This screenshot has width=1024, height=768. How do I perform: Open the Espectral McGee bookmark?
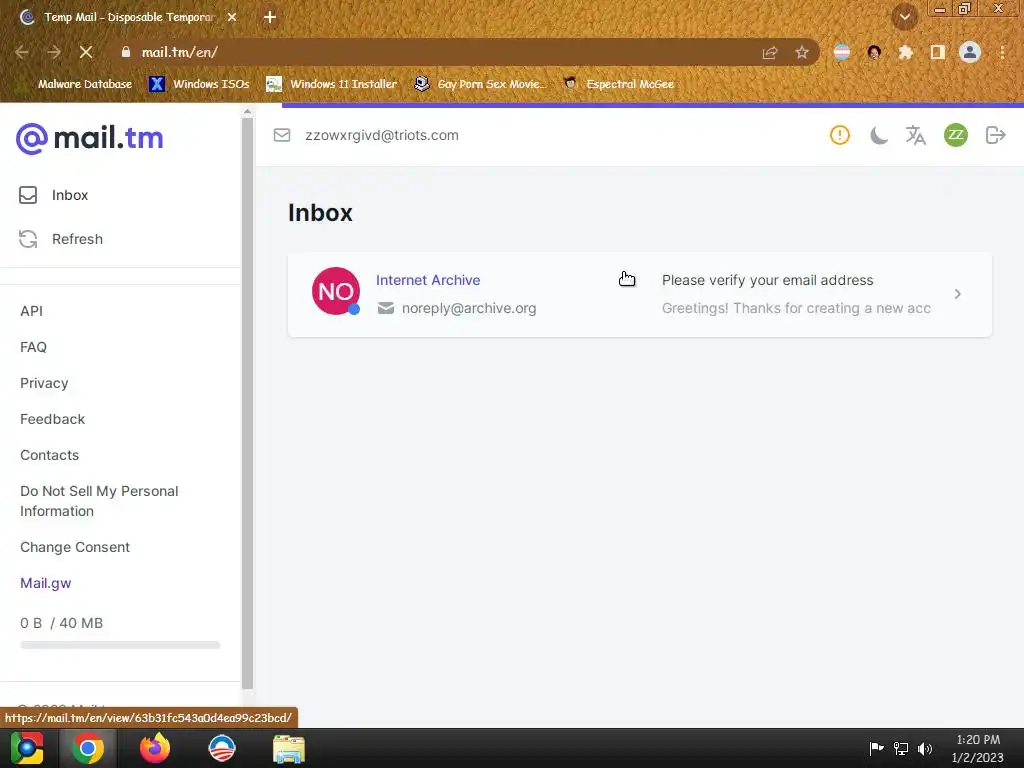pos(618,84)
